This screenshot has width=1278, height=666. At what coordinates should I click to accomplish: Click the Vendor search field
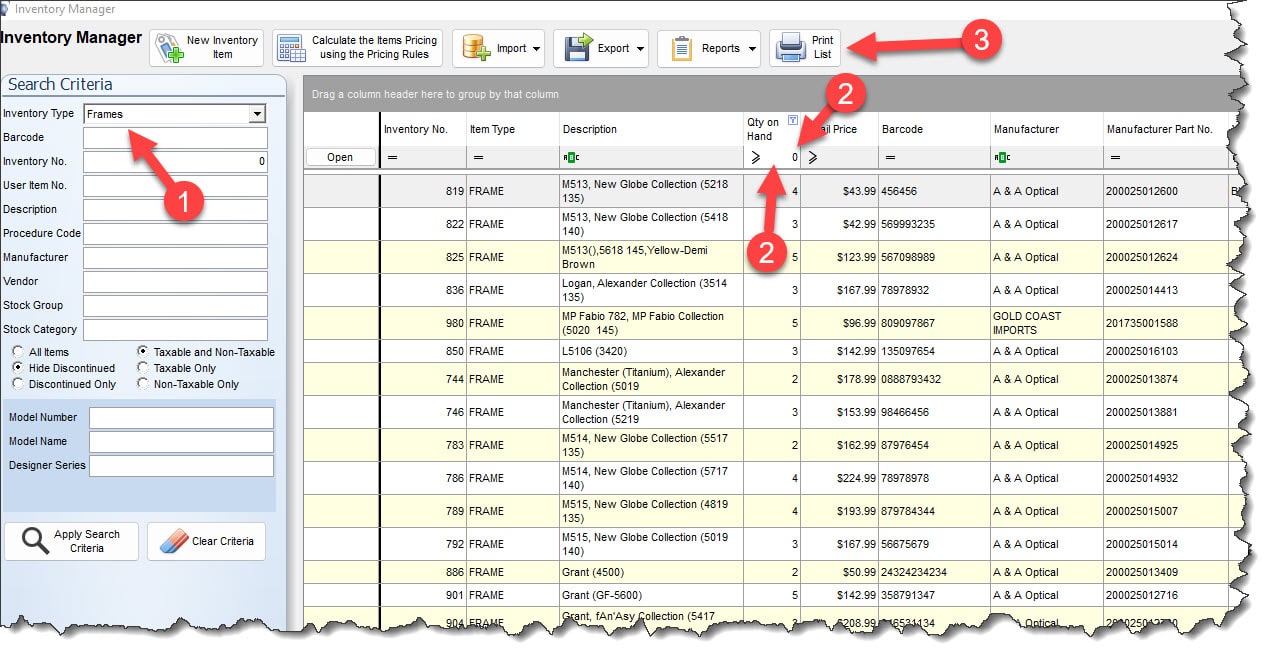coord(175,282)
